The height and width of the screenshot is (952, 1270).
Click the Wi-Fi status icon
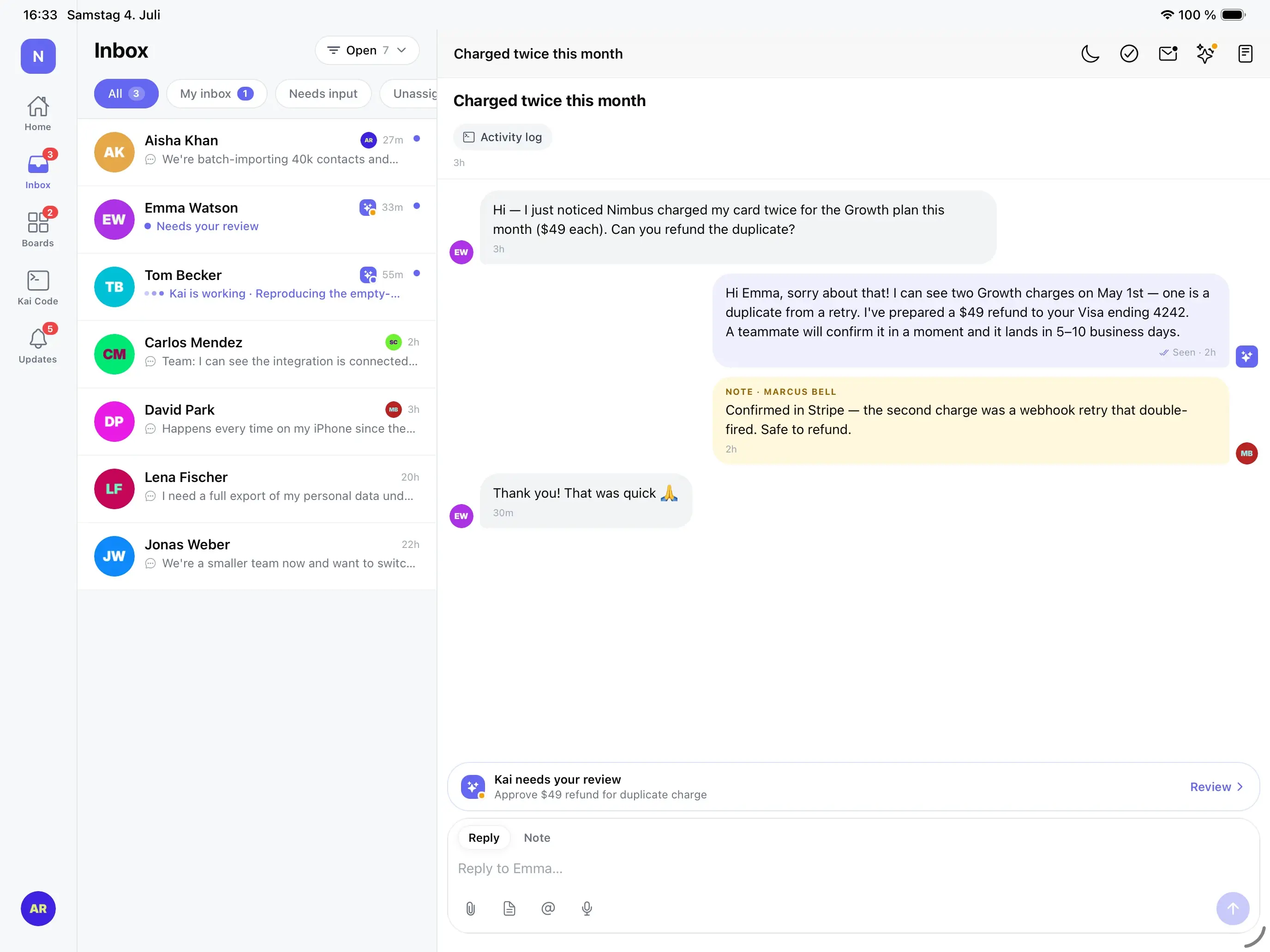pyautogui.click(x=1167, y=15)
